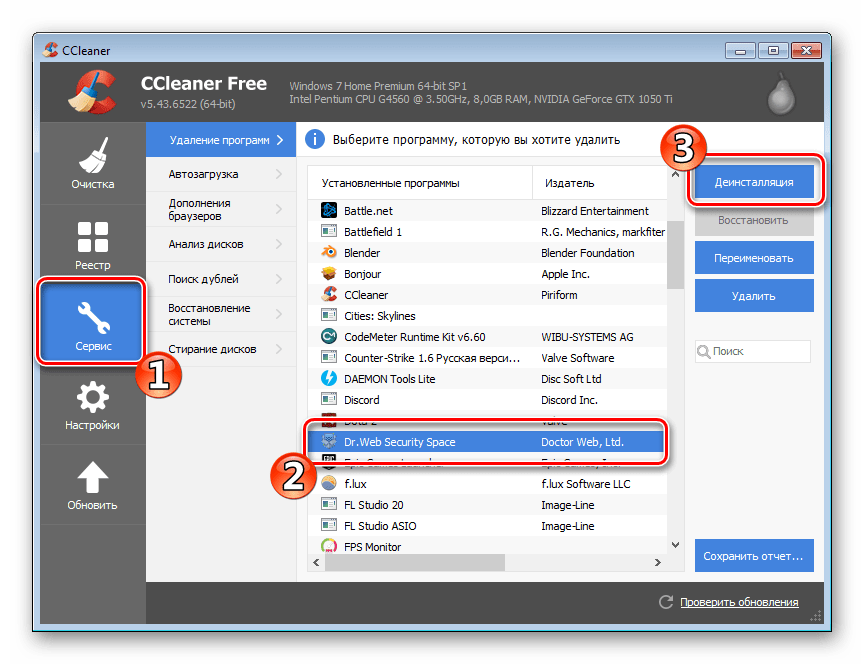The height and width of the screenshot is (664, 864).
Task: Select the Blender icon in program list
Action: (x=329, y=253)
